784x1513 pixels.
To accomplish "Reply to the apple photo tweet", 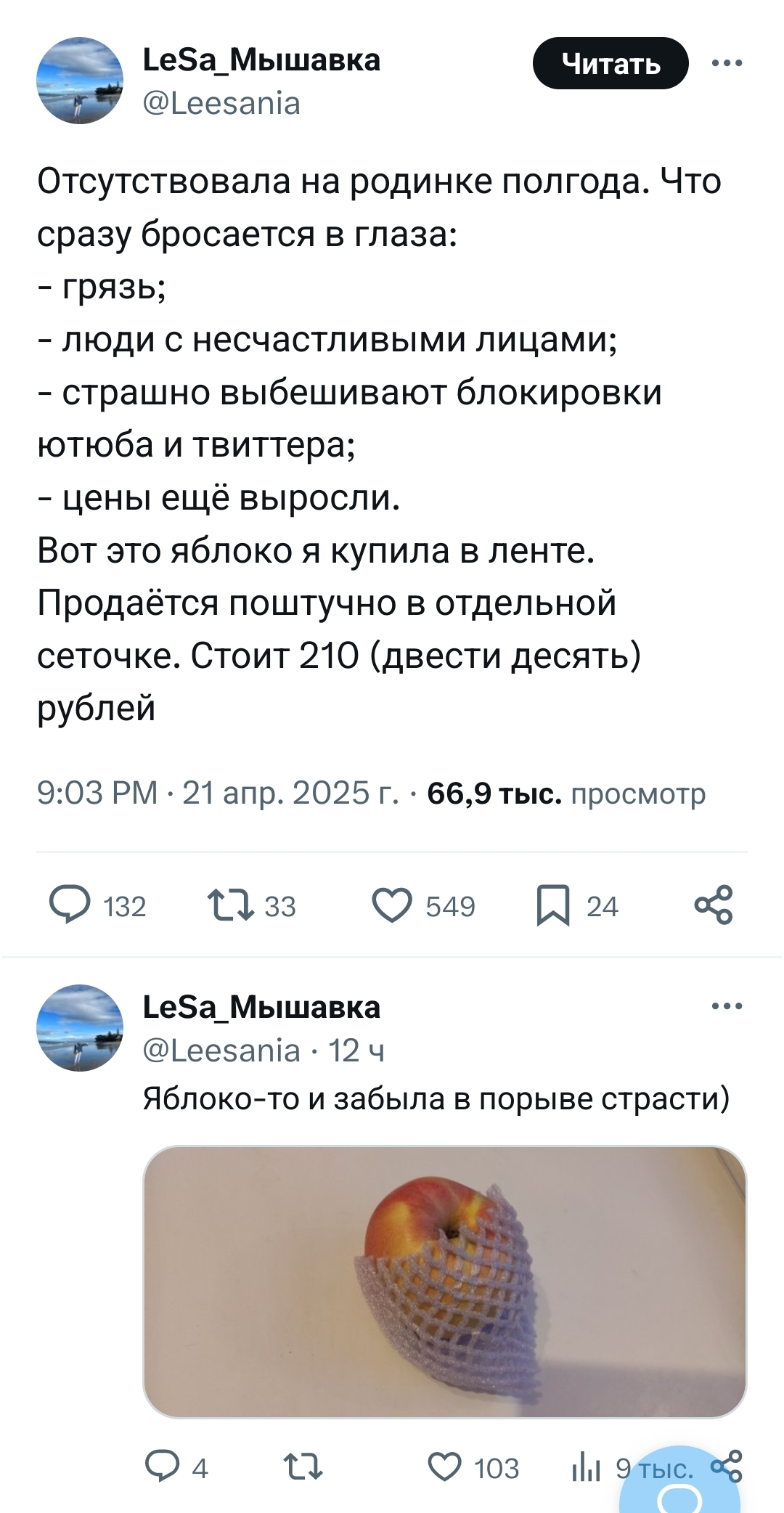I will 158,1467.
